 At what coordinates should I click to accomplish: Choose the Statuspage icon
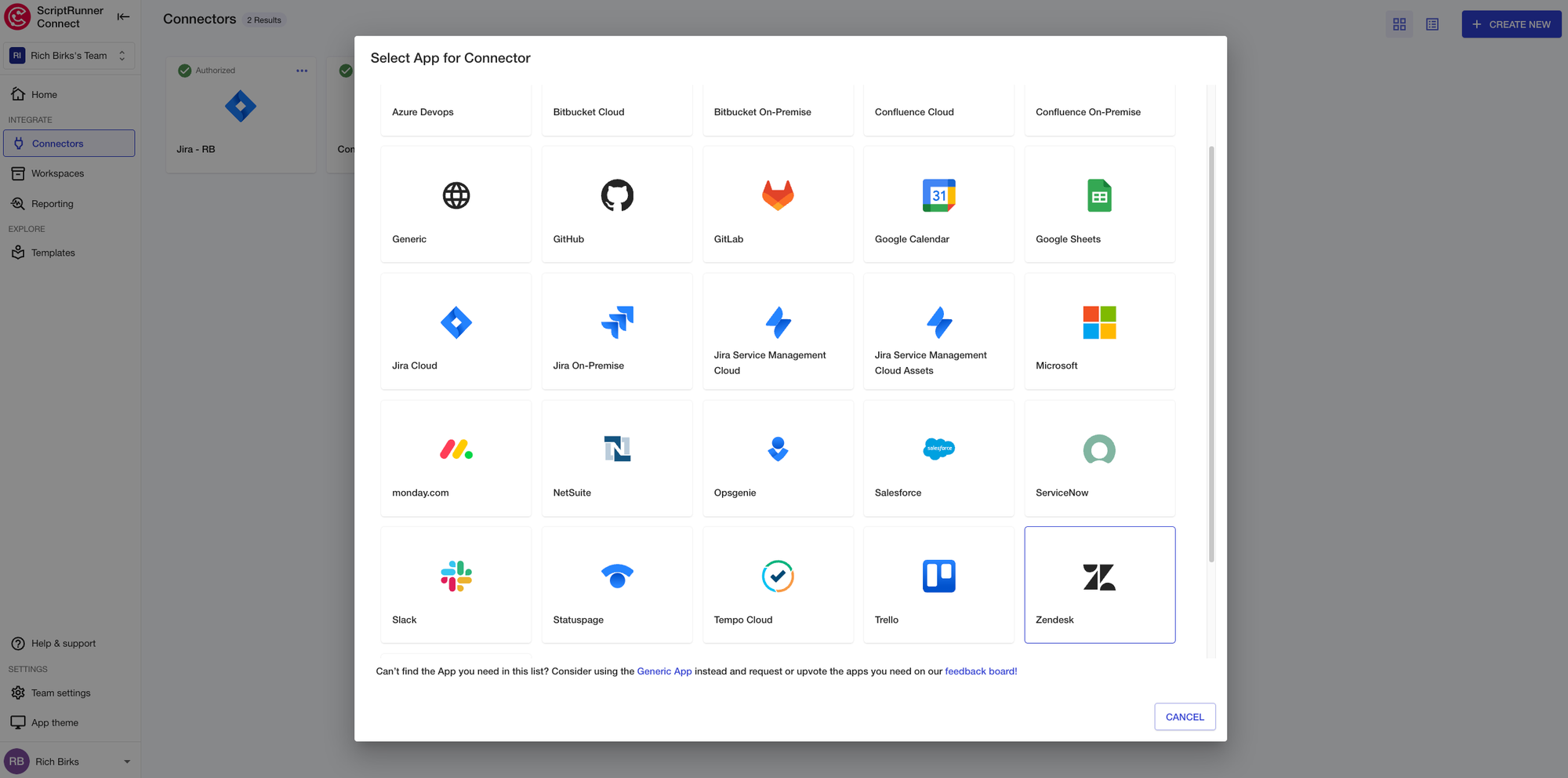coord(617,576)
